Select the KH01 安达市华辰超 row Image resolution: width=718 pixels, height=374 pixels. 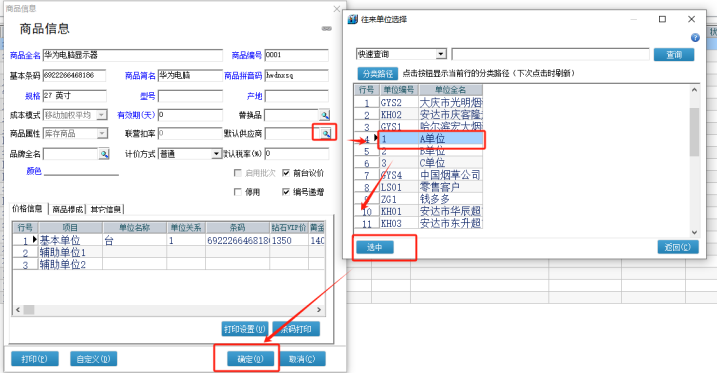(419, 211)
